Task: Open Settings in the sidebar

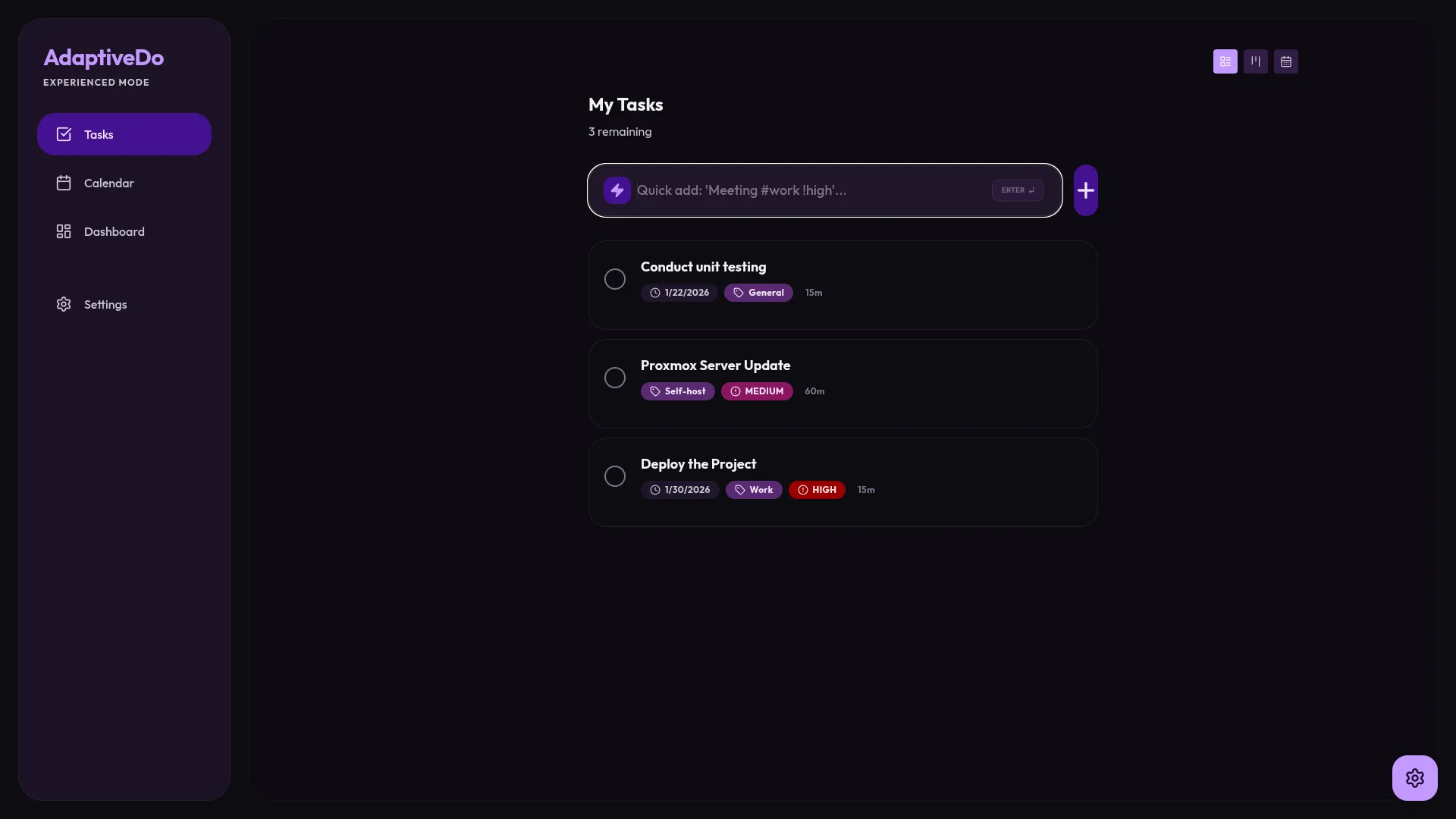Action: tap(105, 304)
